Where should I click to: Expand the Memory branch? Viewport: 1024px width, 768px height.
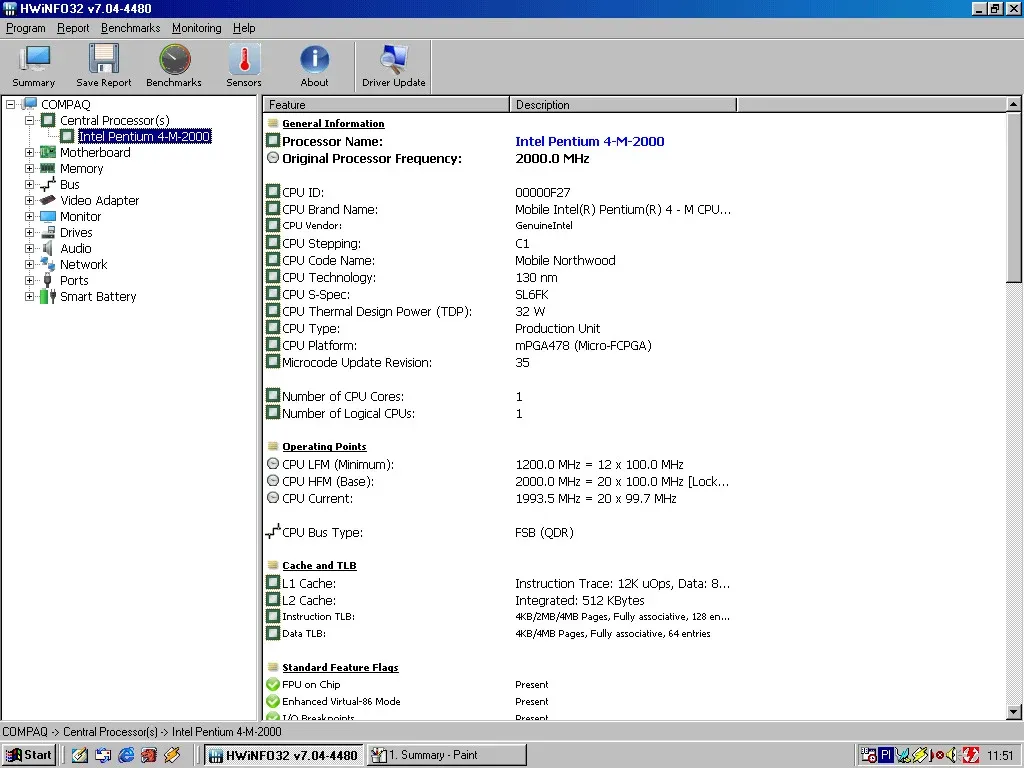pyautogui.click(x=29, y=168)
